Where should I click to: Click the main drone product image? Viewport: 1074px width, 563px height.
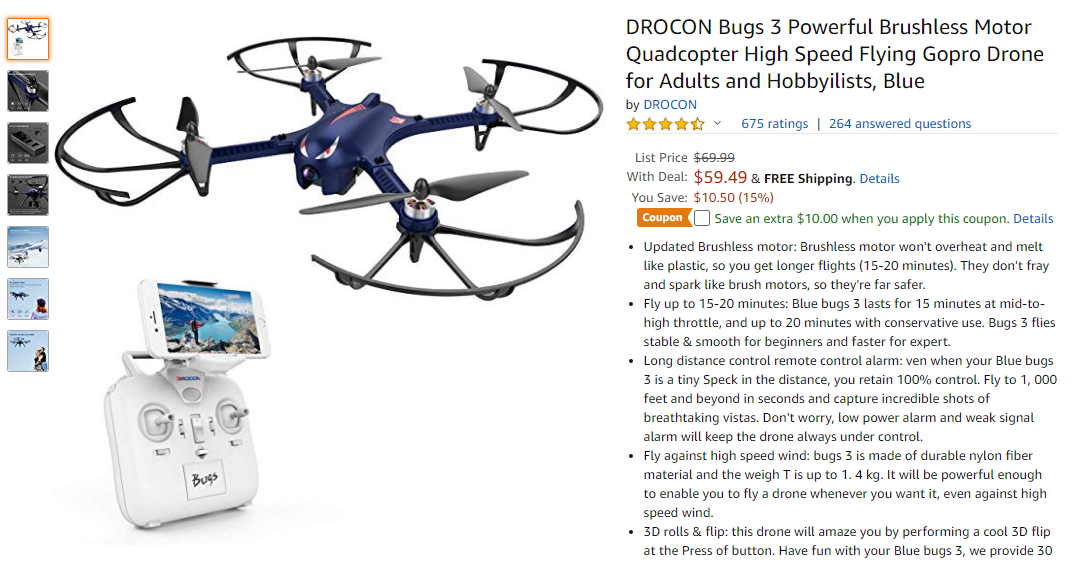[x=329, y=164]
